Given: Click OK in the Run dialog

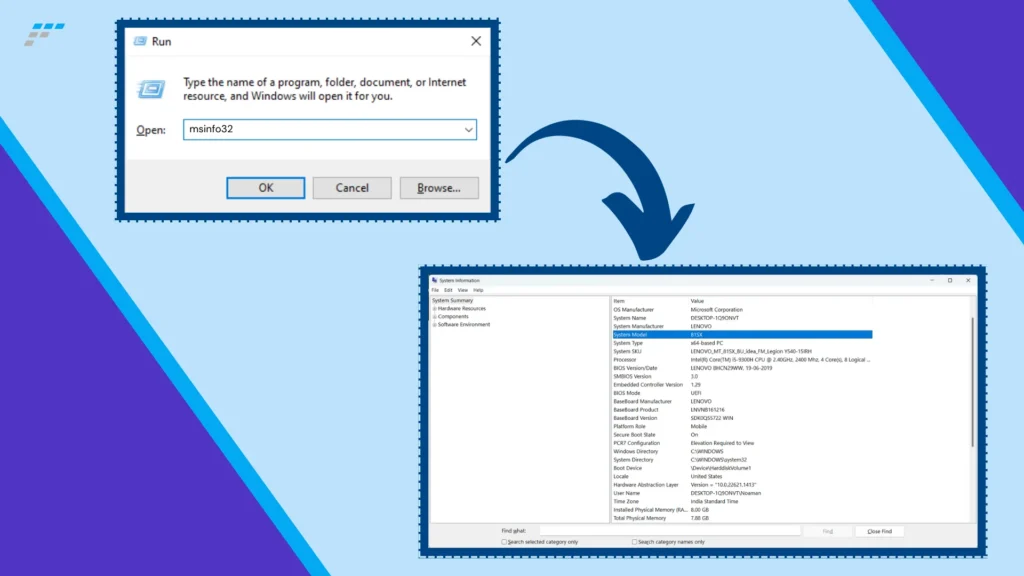Looking at the screenshot, I should (x=265, y=188).
